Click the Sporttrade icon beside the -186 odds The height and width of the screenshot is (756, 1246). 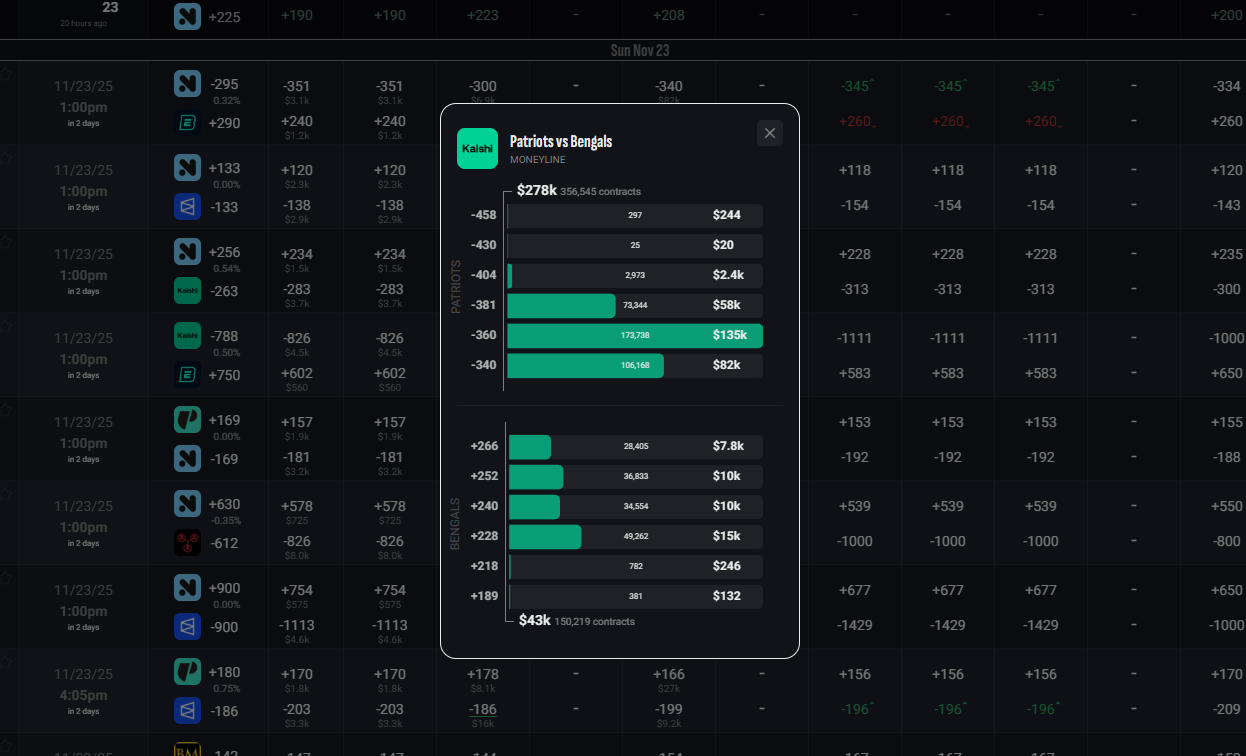(x=186, y=710)
